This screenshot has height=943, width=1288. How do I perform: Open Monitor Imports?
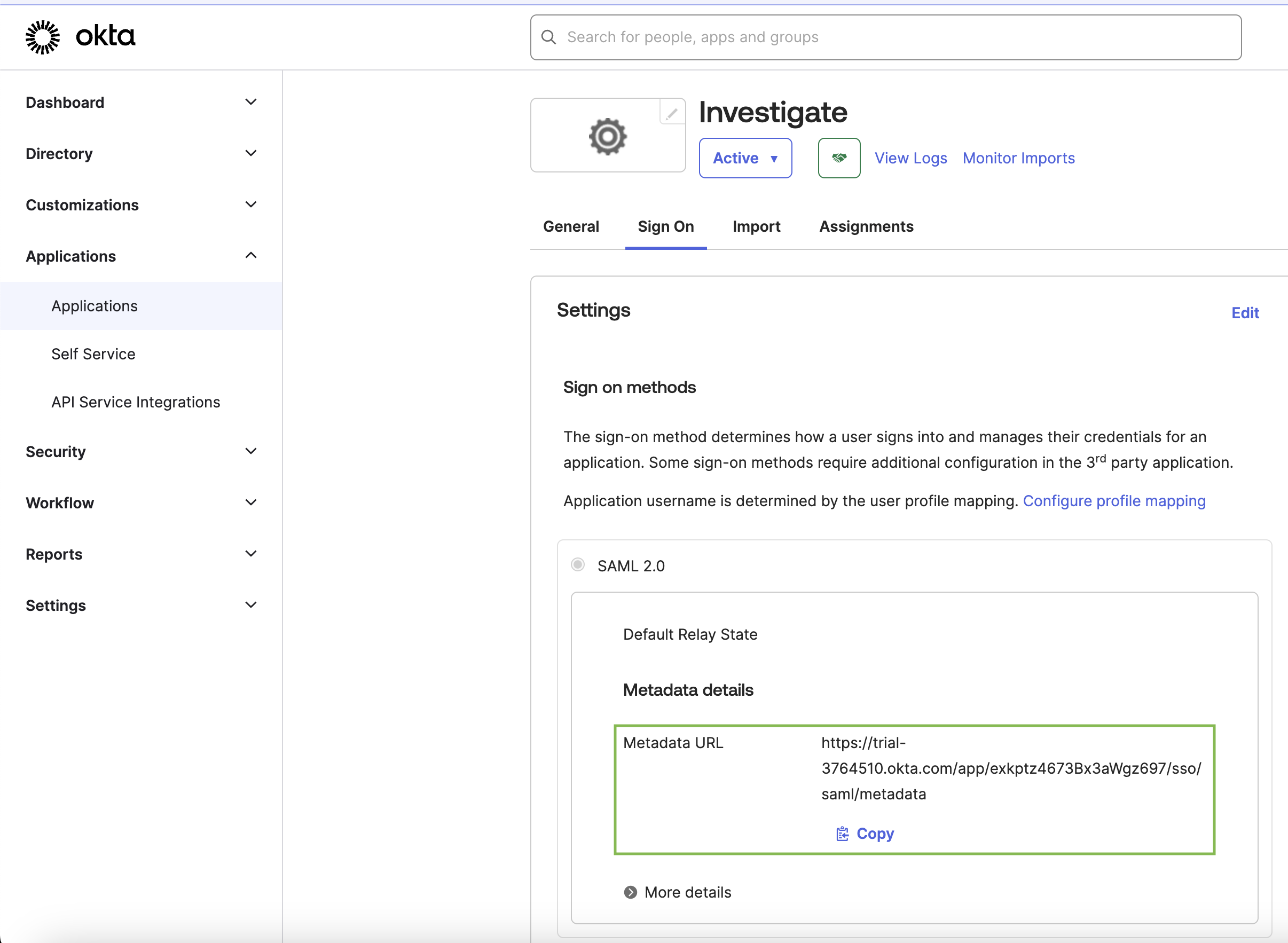tap(1018, 158)
